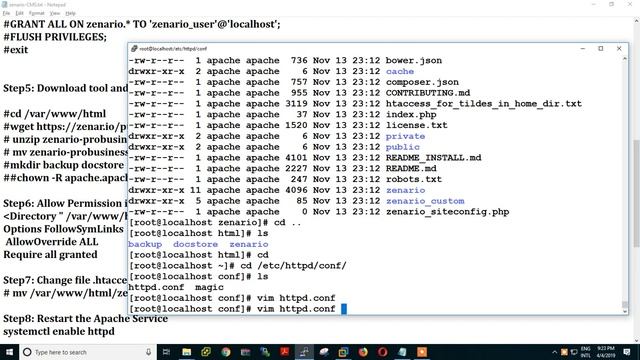Close the Notepad window
Viewport: 640px width, 360px height.
point(630,4)
